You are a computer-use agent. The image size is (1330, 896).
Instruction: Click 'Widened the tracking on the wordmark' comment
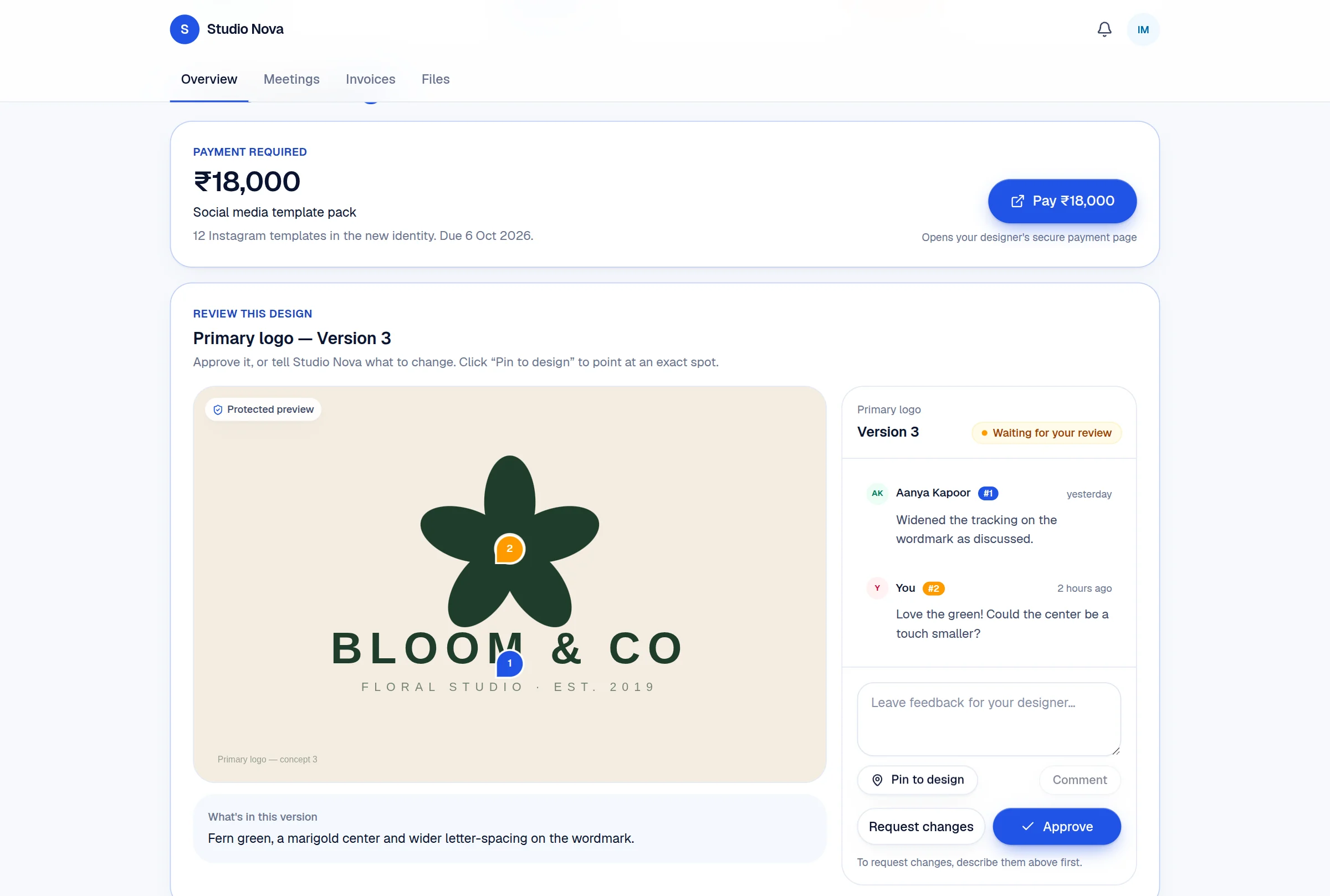point(976,529)
